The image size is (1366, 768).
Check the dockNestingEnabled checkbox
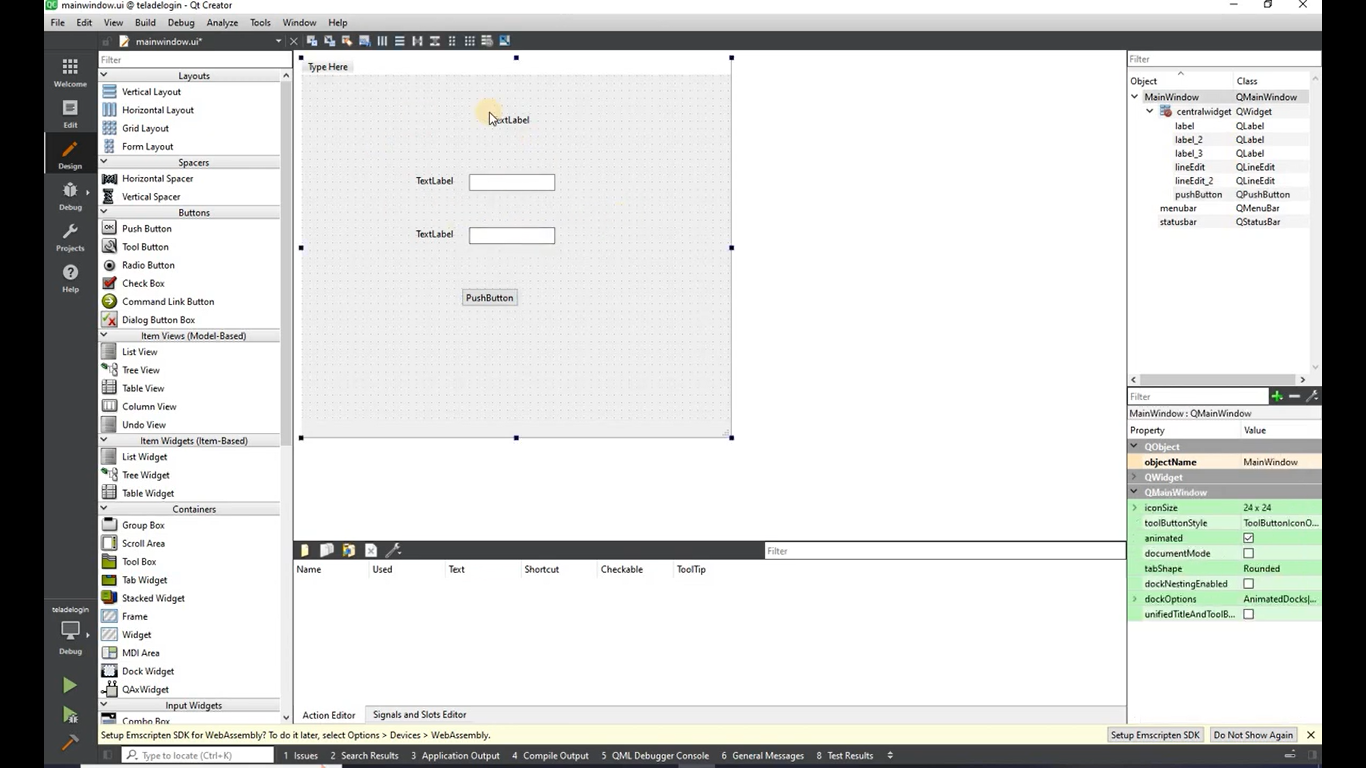coord(1248,584)
